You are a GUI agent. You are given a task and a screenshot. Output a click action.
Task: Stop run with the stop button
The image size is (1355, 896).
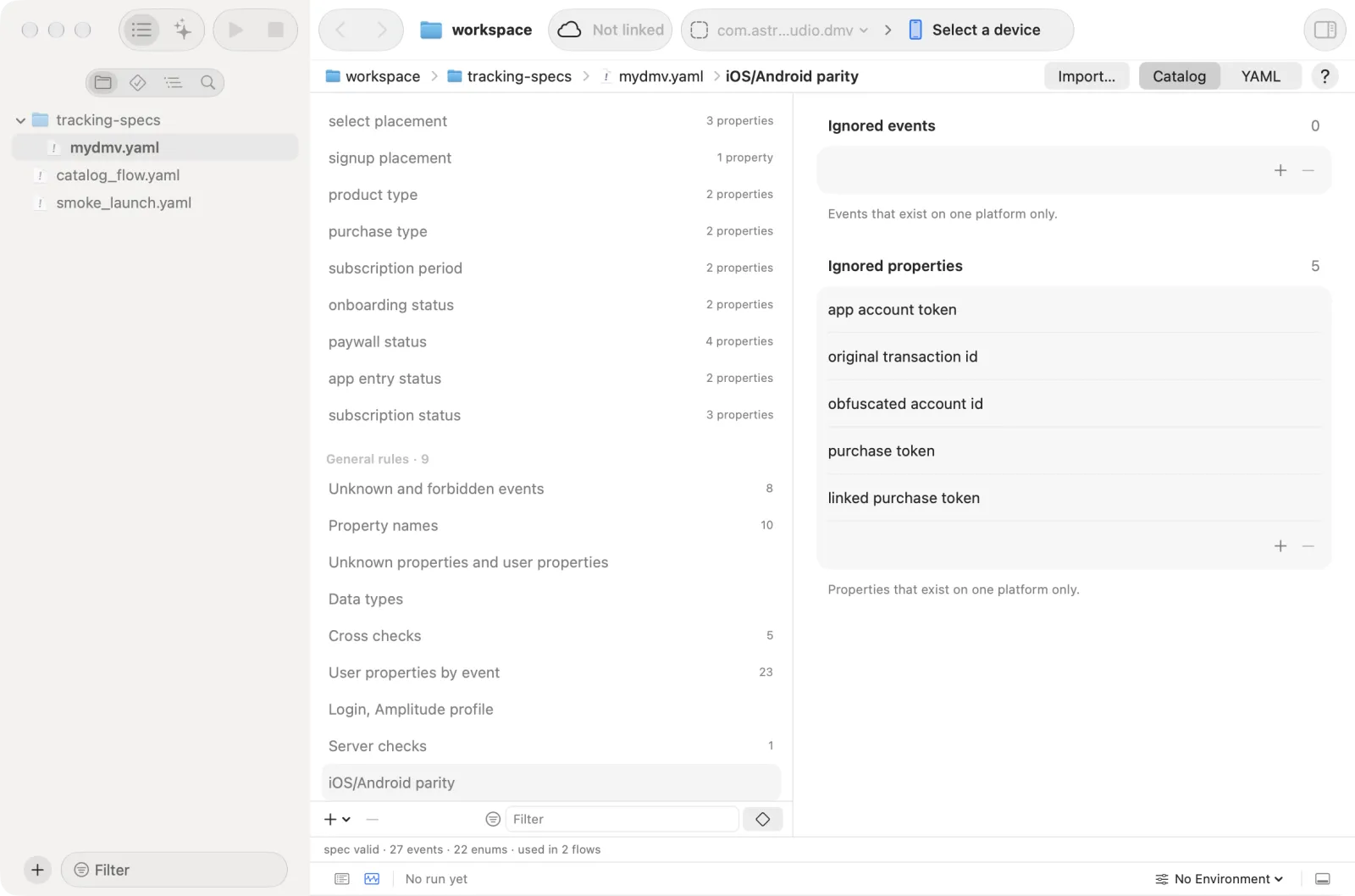click(x=276, y=30)
